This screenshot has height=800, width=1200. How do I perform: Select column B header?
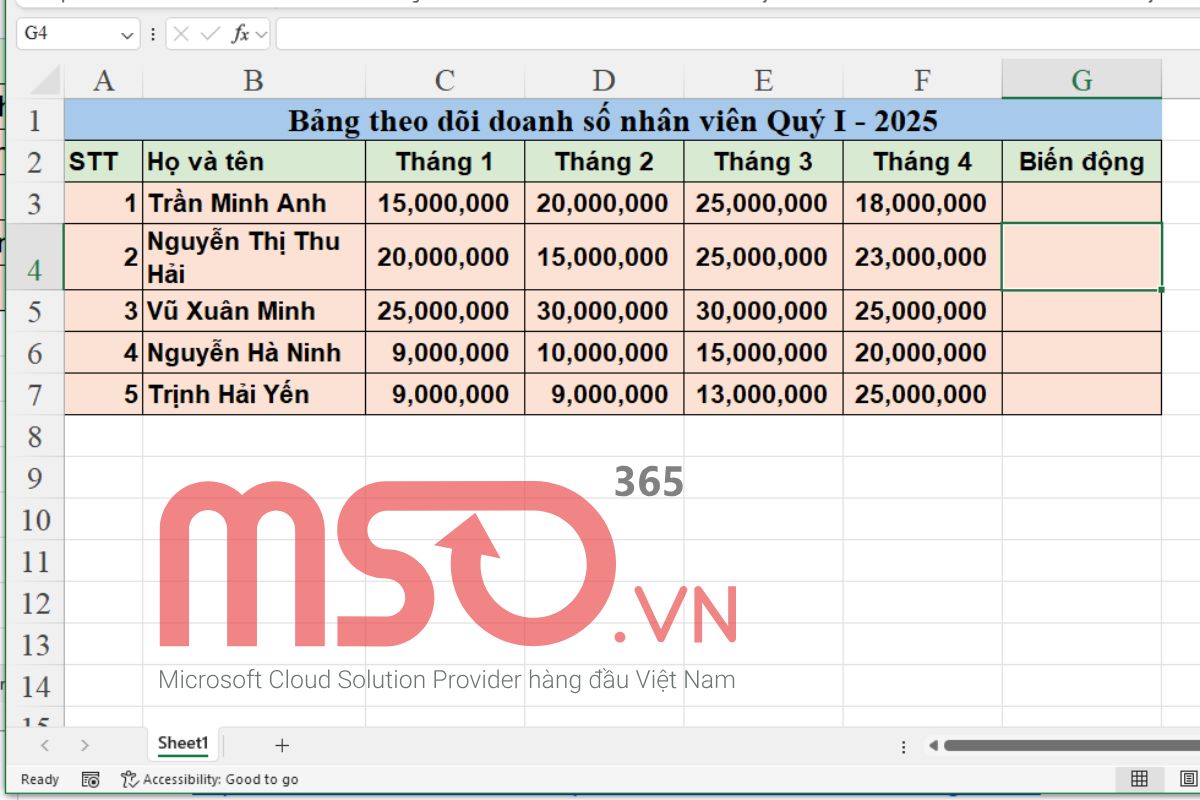[254, 80]
